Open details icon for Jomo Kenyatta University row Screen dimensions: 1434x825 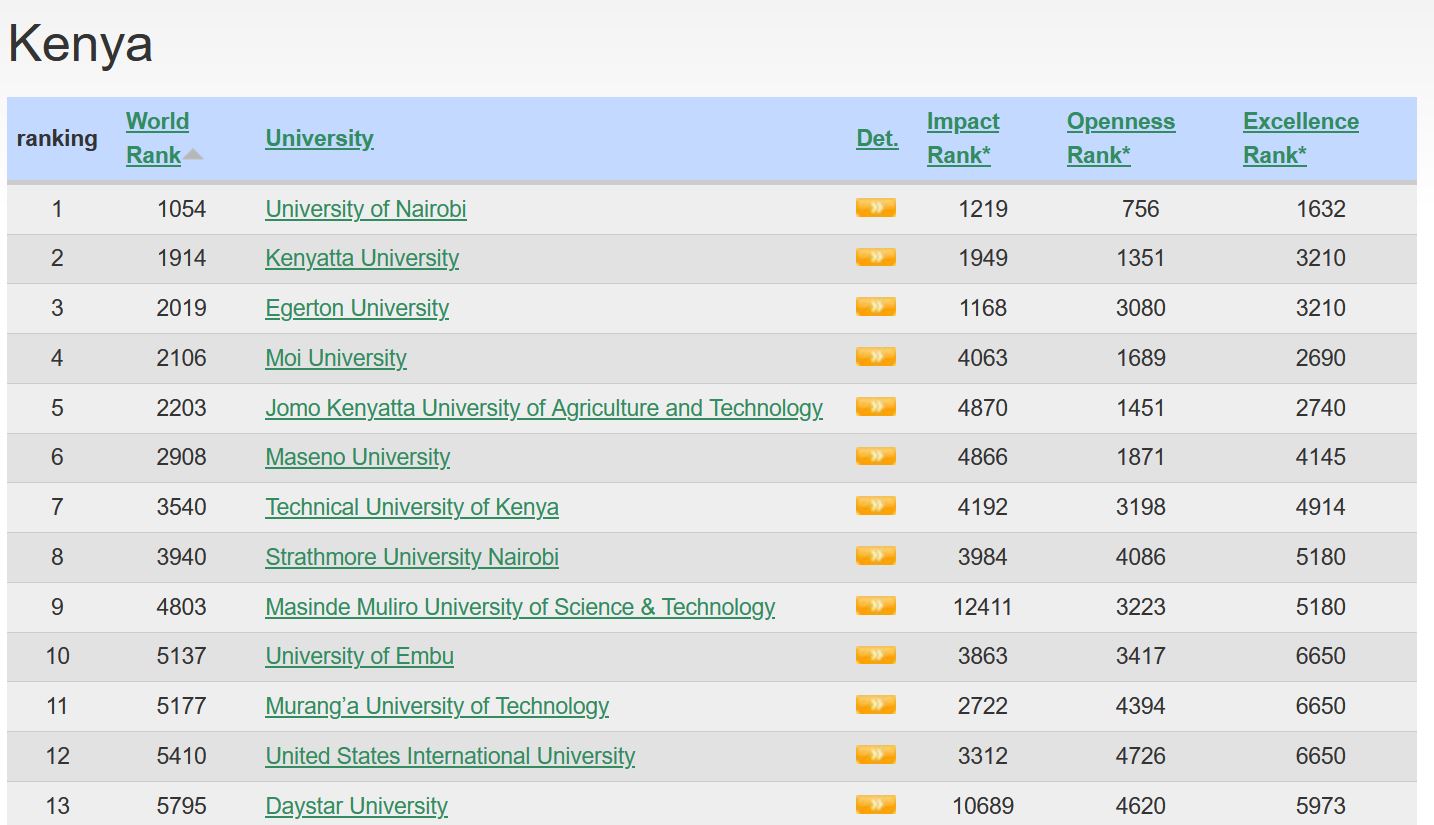pos(875,407)
